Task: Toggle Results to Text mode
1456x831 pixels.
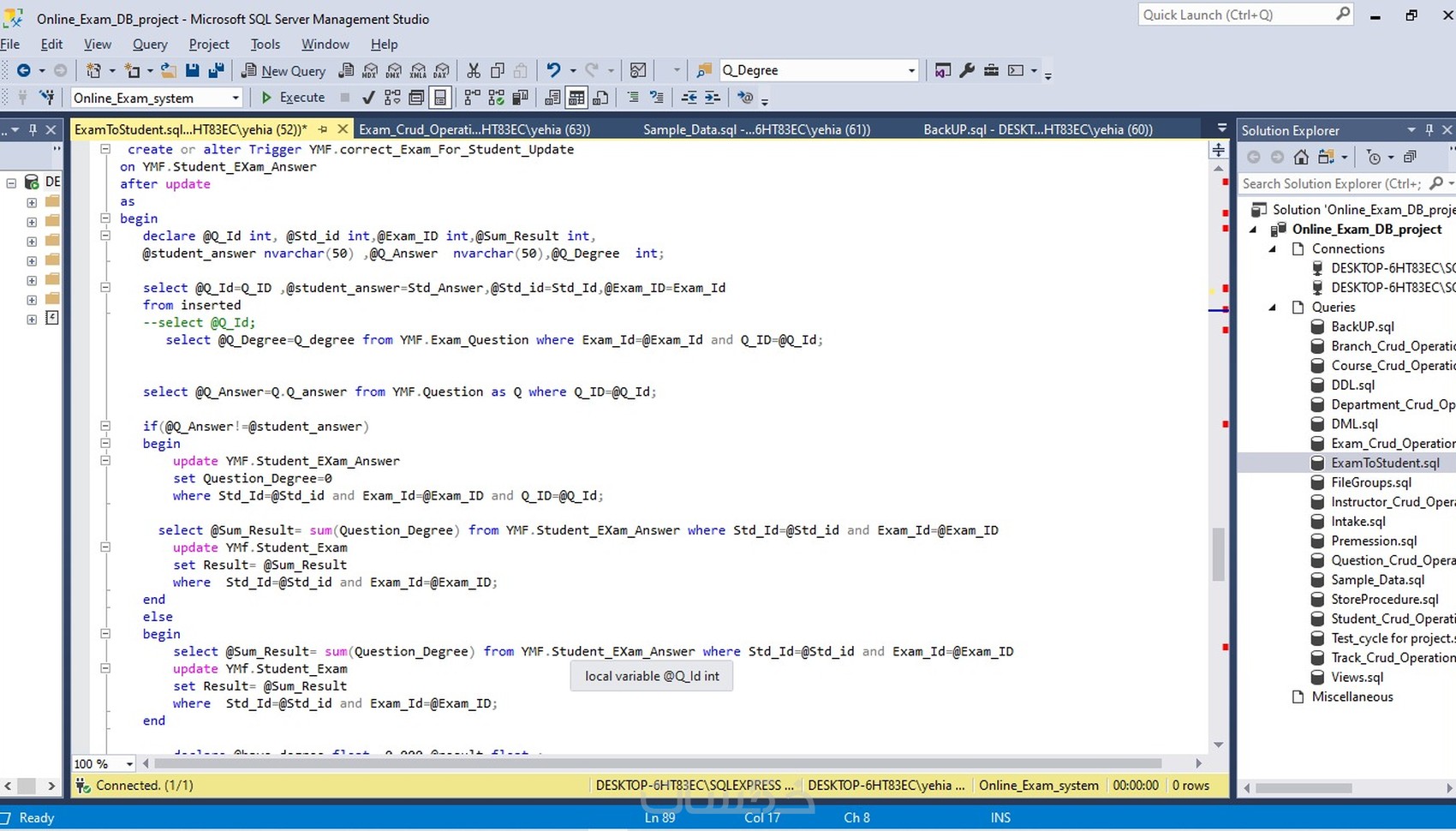Action: tap(552, 98)
